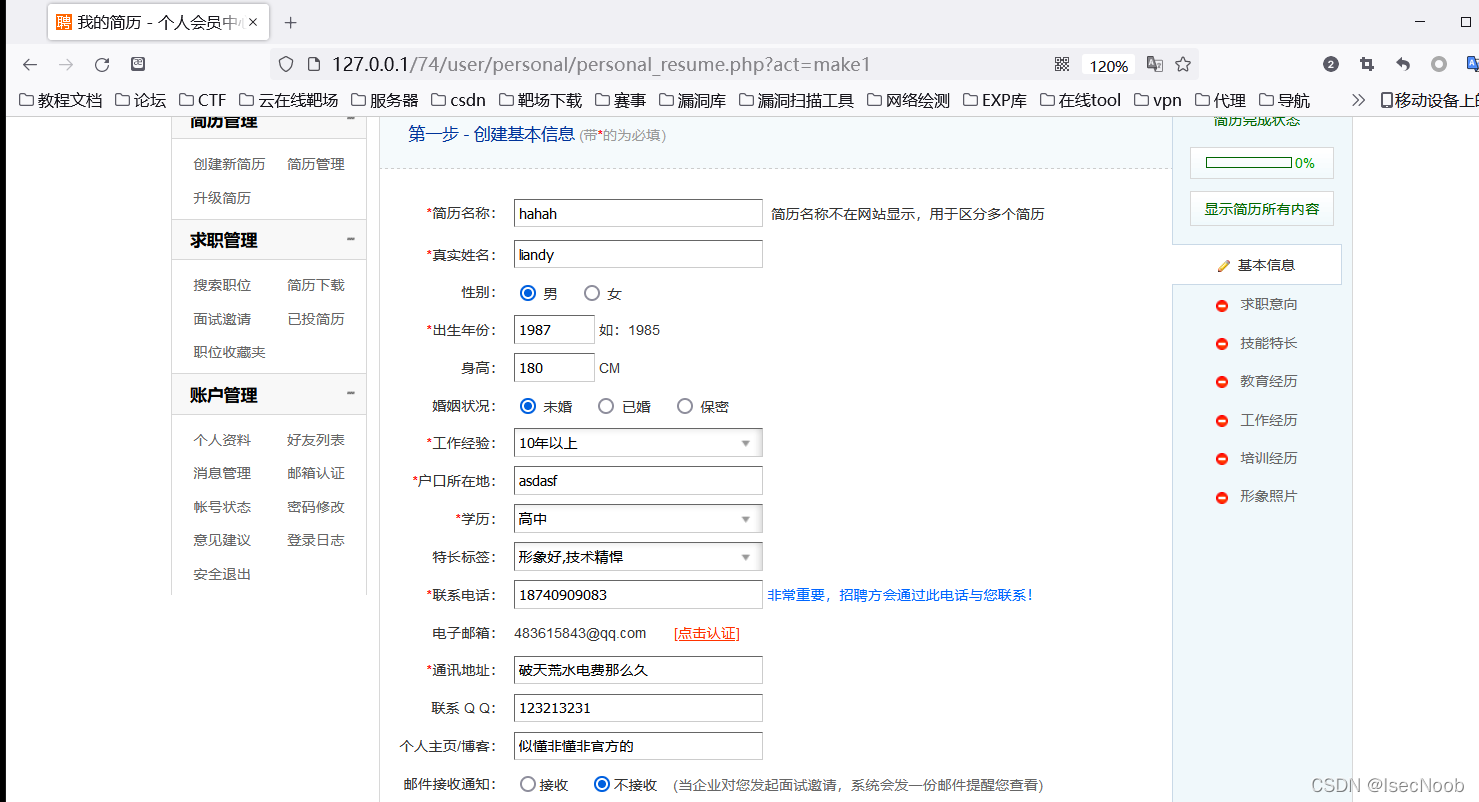
Task: Click the red minus icon next to 教育经历
Action: [1221, 381]
